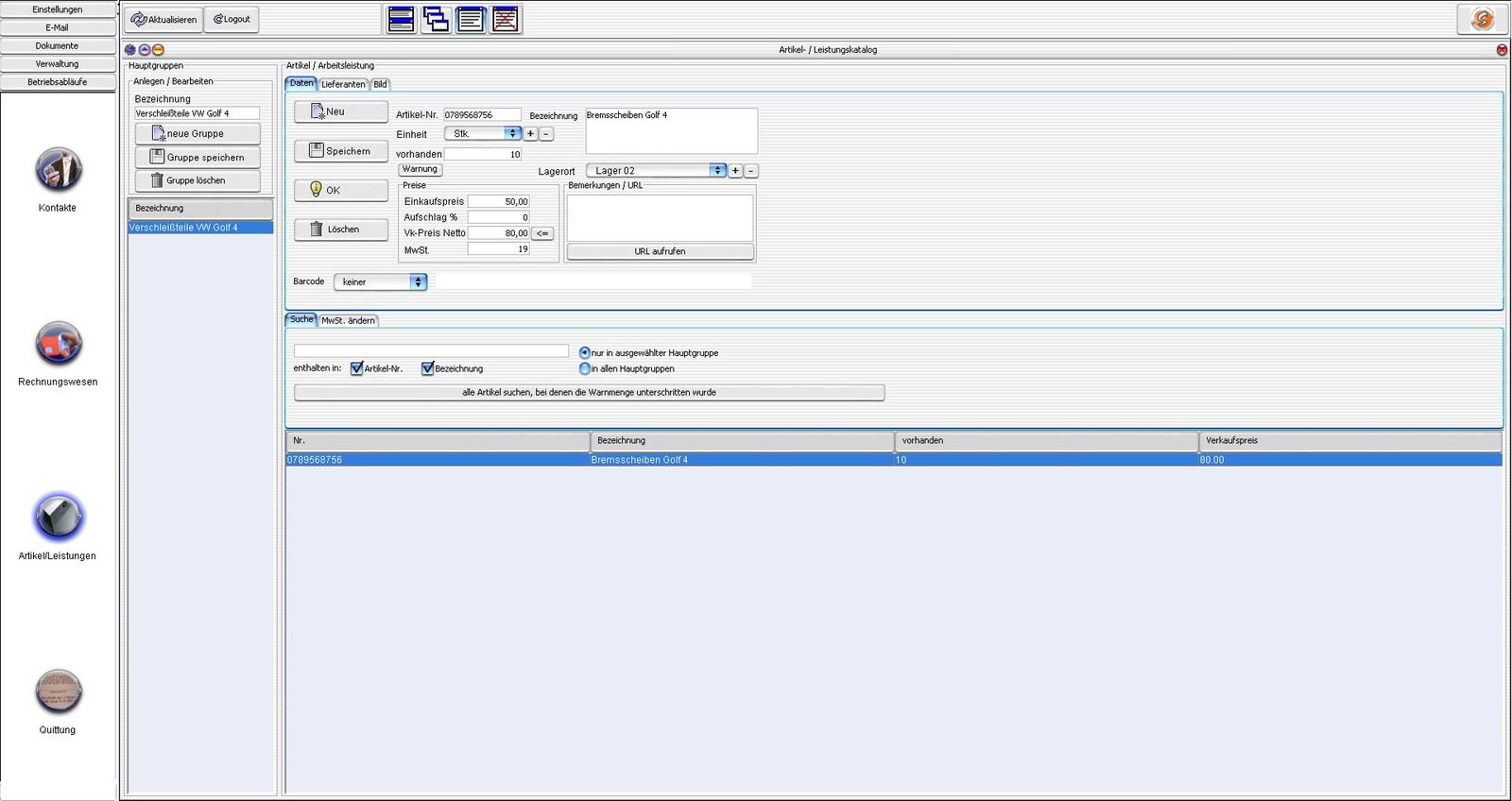Screen dimensions: 1512x801
Task: Open the Einstellungen menu
Action: pos(58,9)
